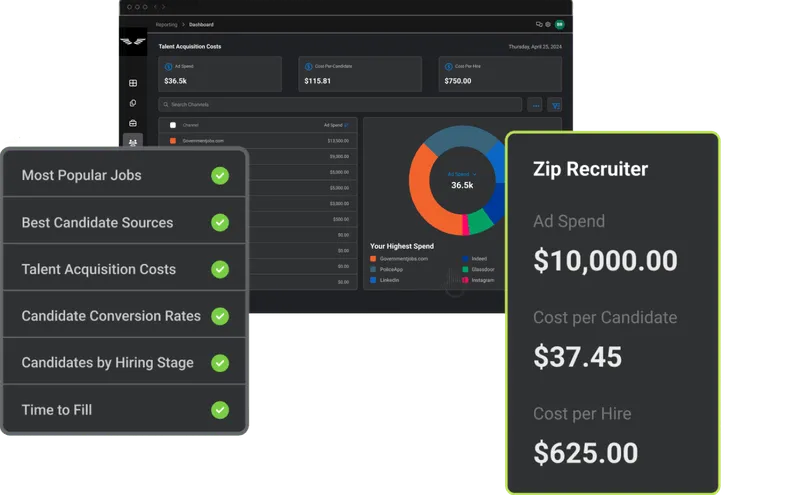Viewport: 800px width, 495px height.
Task: Click the $500.00 ad spend table value
Action: [x=341, y=219]
